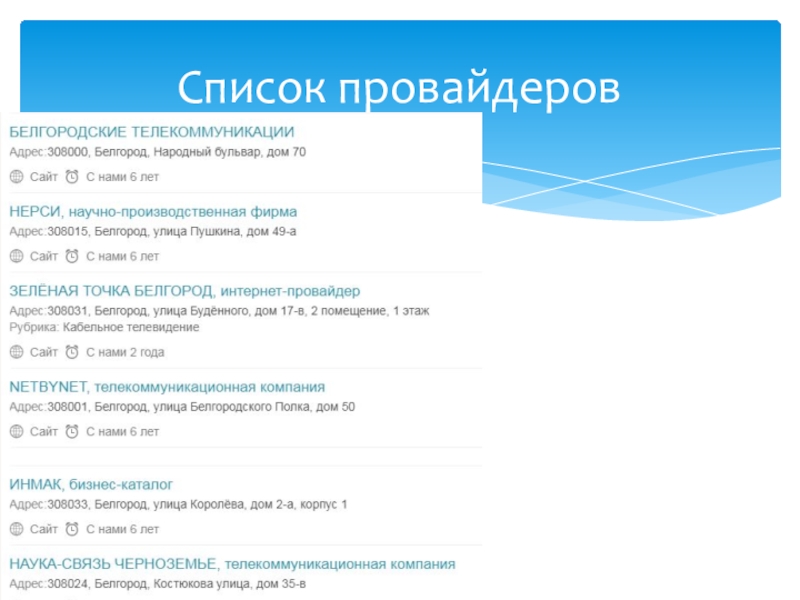Viewport: 800px width, 600px height.
Task: Open ИНМАК бизнес-каталог link
Action: [x=91, y=484]
